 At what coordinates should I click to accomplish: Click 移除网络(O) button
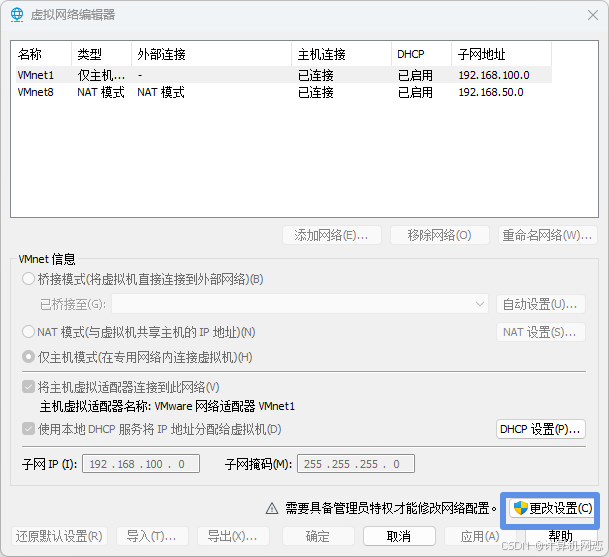point(439,235)
